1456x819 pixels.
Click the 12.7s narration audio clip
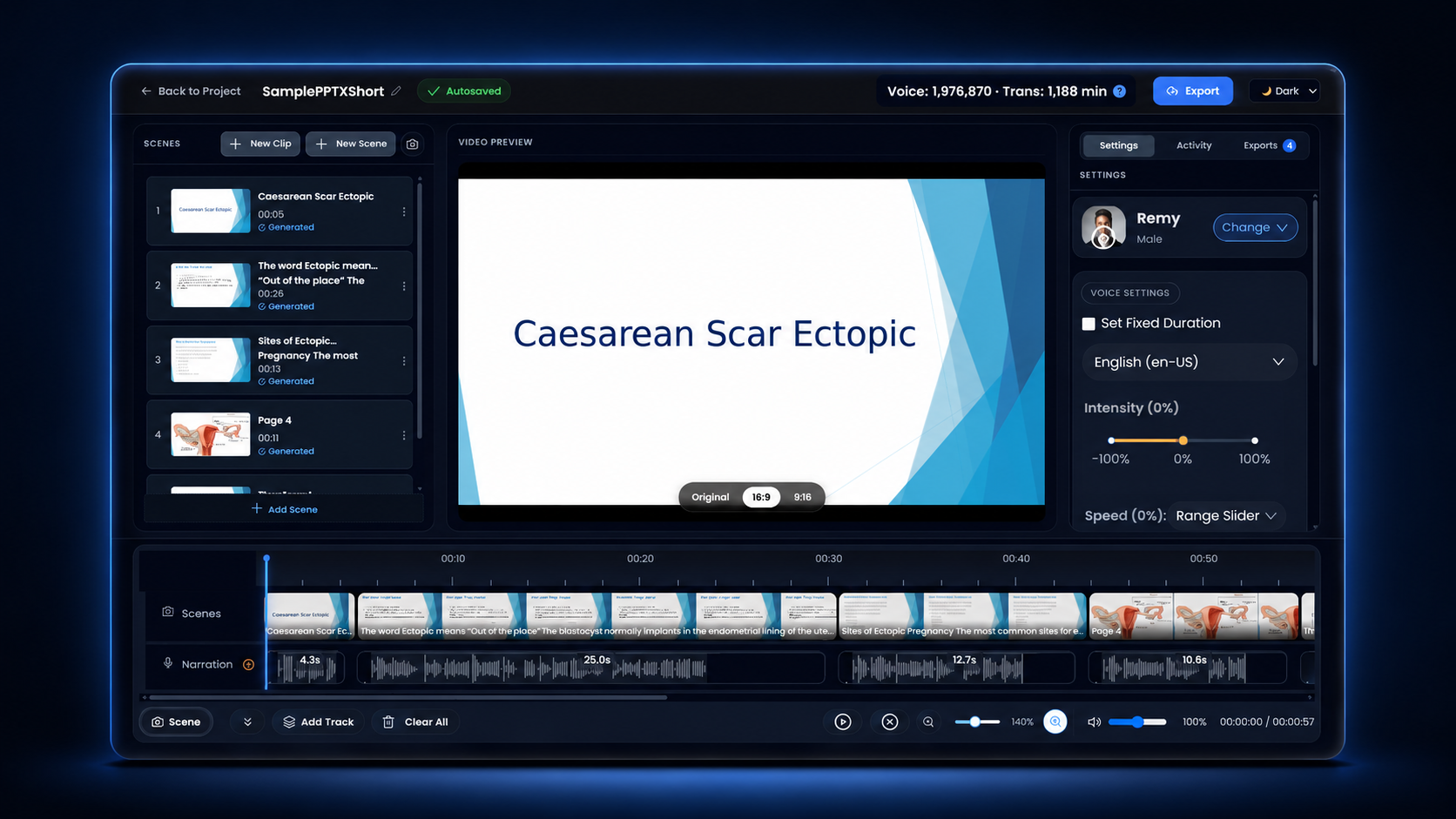click(x=956, y=668)
